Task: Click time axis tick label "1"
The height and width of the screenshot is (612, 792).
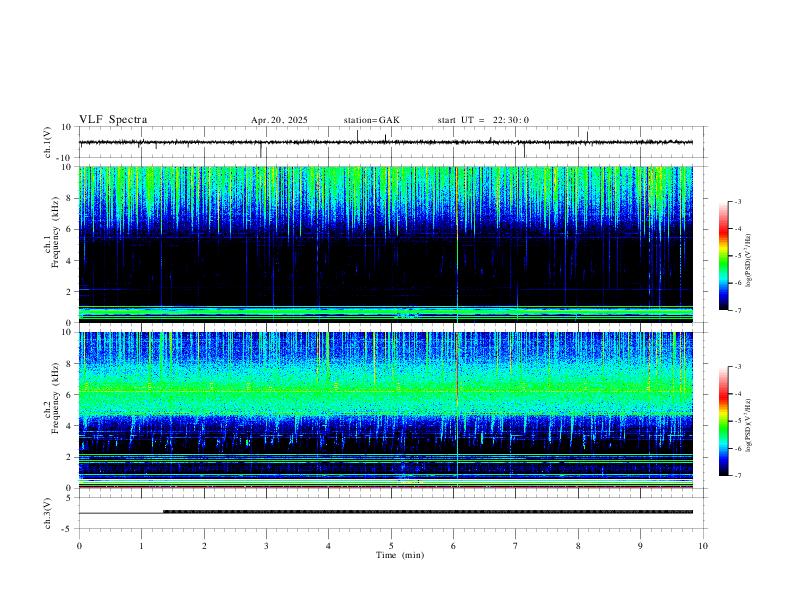Action: (141, 546)
